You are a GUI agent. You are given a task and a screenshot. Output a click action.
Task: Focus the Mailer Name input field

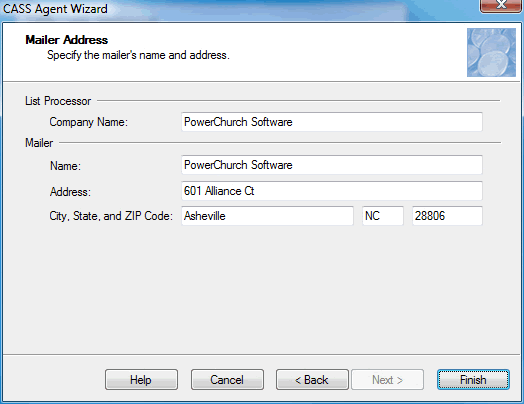[x=332, y=165]
